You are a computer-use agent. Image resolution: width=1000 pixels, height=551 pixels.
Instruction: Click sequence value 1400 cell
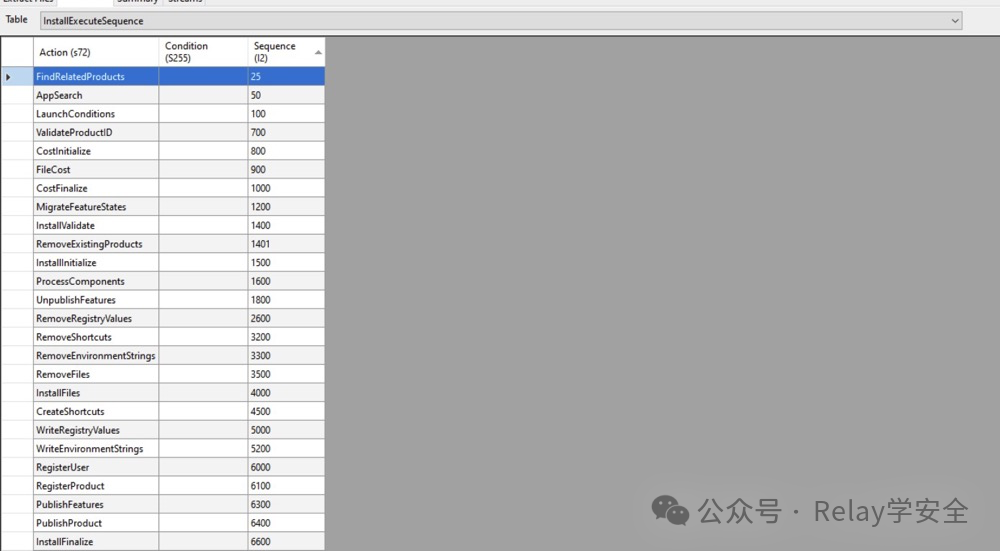click(286, 225)
